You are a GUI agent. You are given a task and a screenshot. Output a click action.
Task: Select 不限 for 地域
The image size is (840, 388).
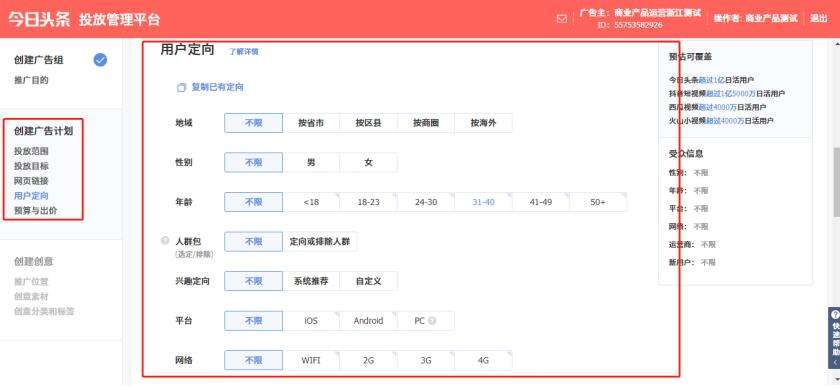(x=253, y=123)
